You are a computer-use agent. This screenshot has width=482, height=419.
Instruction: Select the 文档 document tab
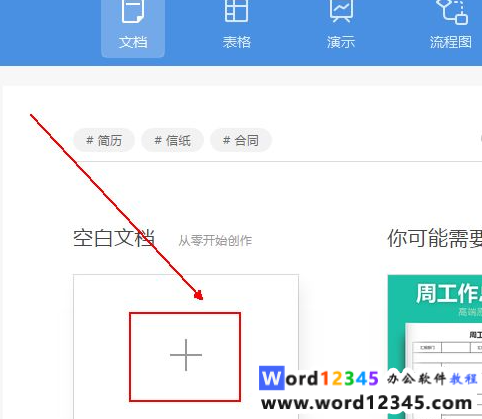pos(133,28)
